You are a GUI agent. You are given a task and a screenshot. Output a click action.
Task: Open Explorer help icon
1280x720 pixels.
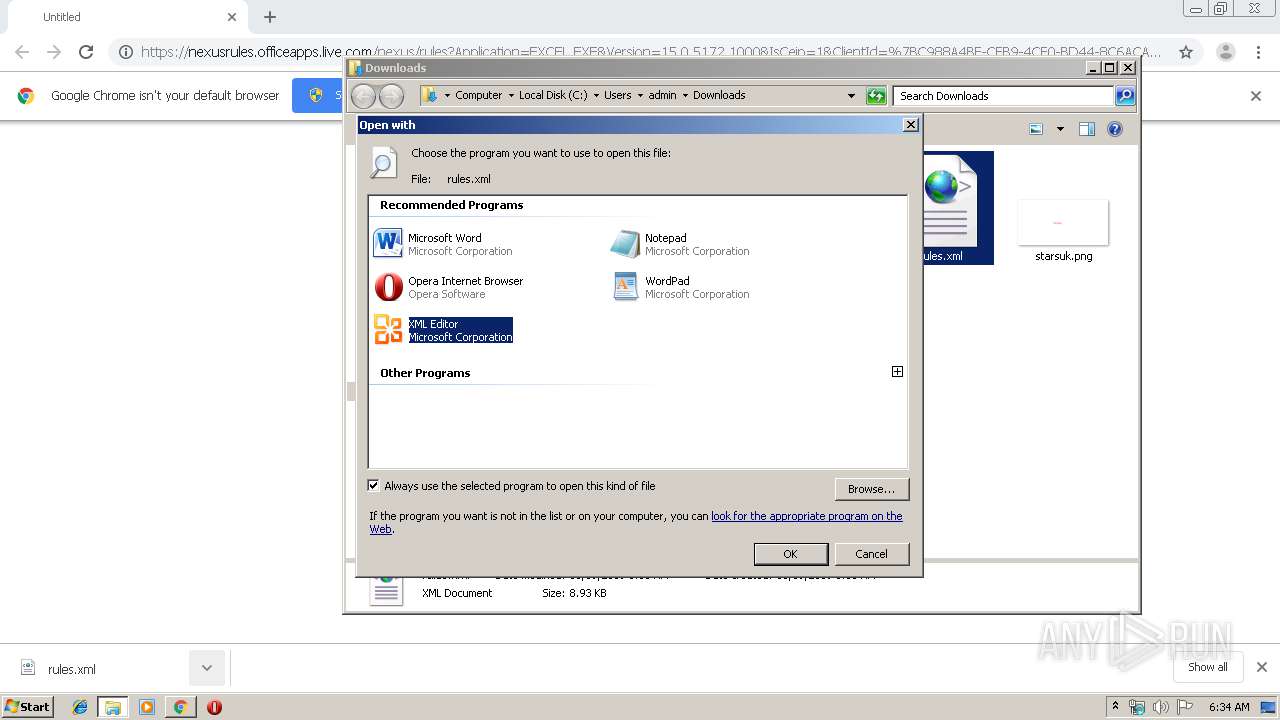point(1115,129)
